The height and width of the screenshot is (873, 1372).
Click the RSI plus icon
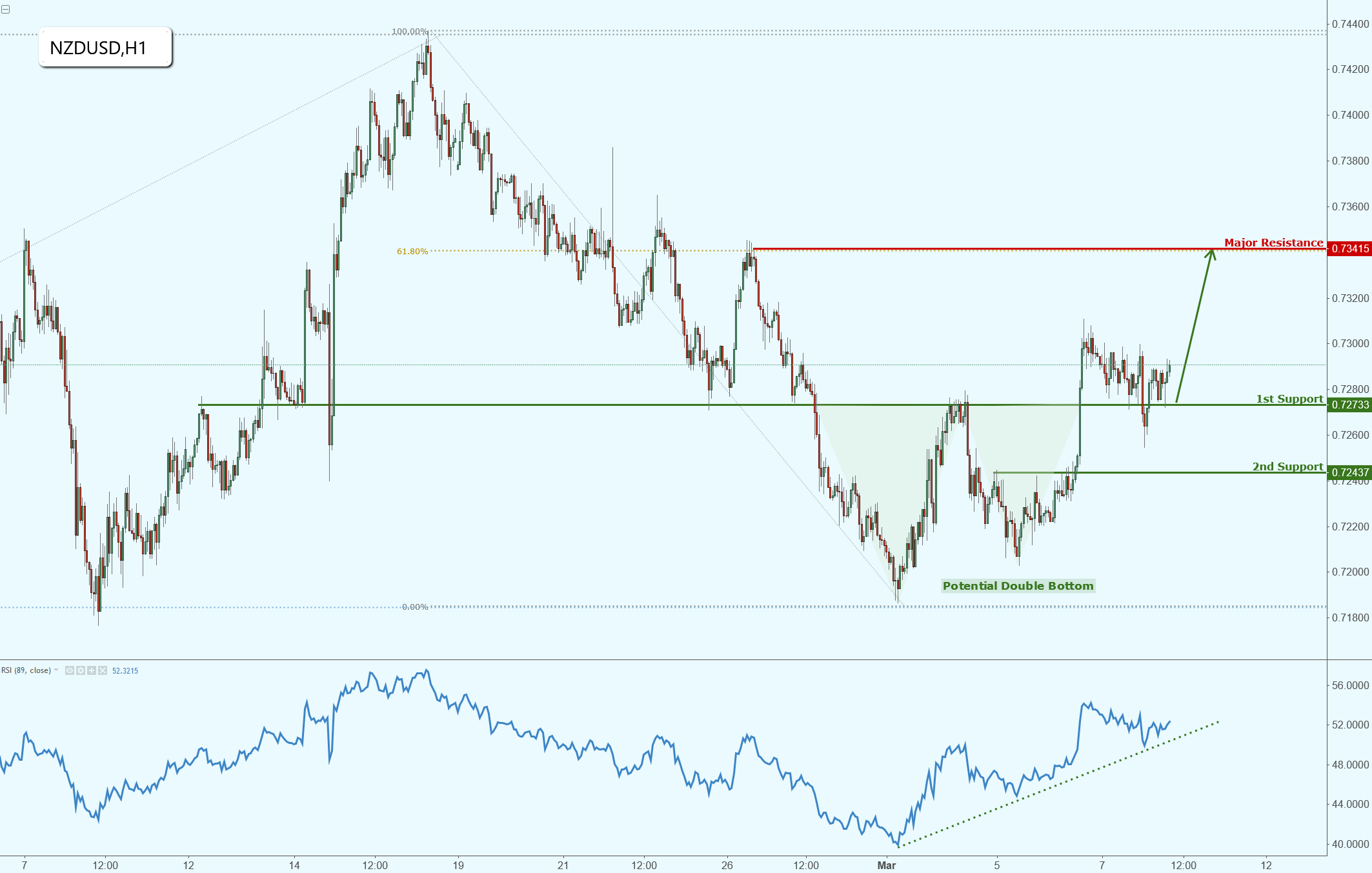pos(92,670)
